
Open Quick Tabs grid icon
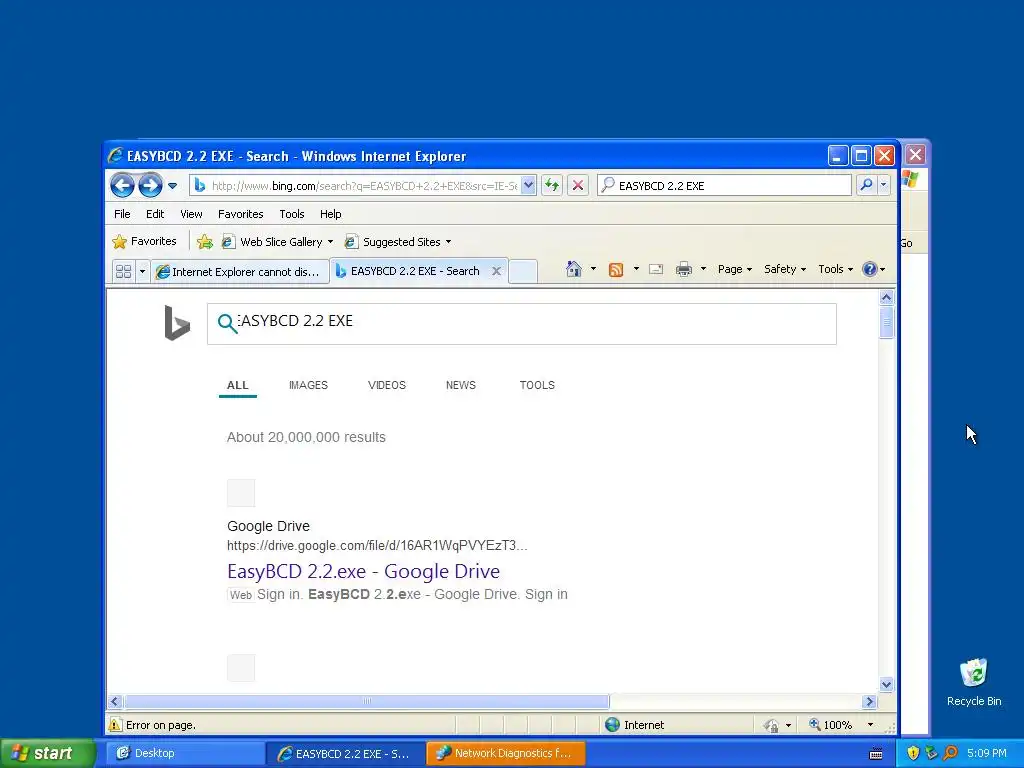[x=123, y=271]
